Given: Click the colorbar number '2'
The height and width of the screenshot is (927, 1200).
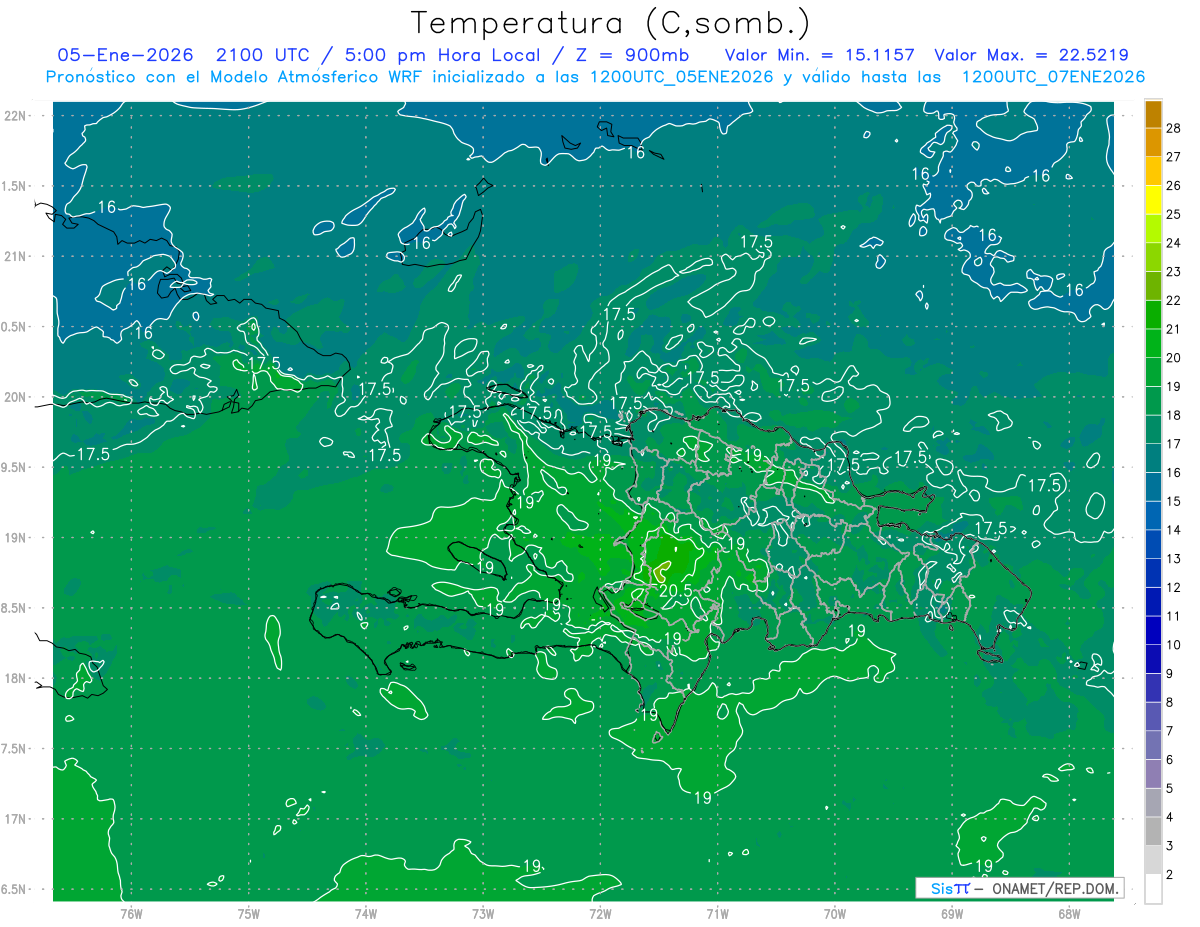Looking at the screenshot, I should (x=1170, y=875).
